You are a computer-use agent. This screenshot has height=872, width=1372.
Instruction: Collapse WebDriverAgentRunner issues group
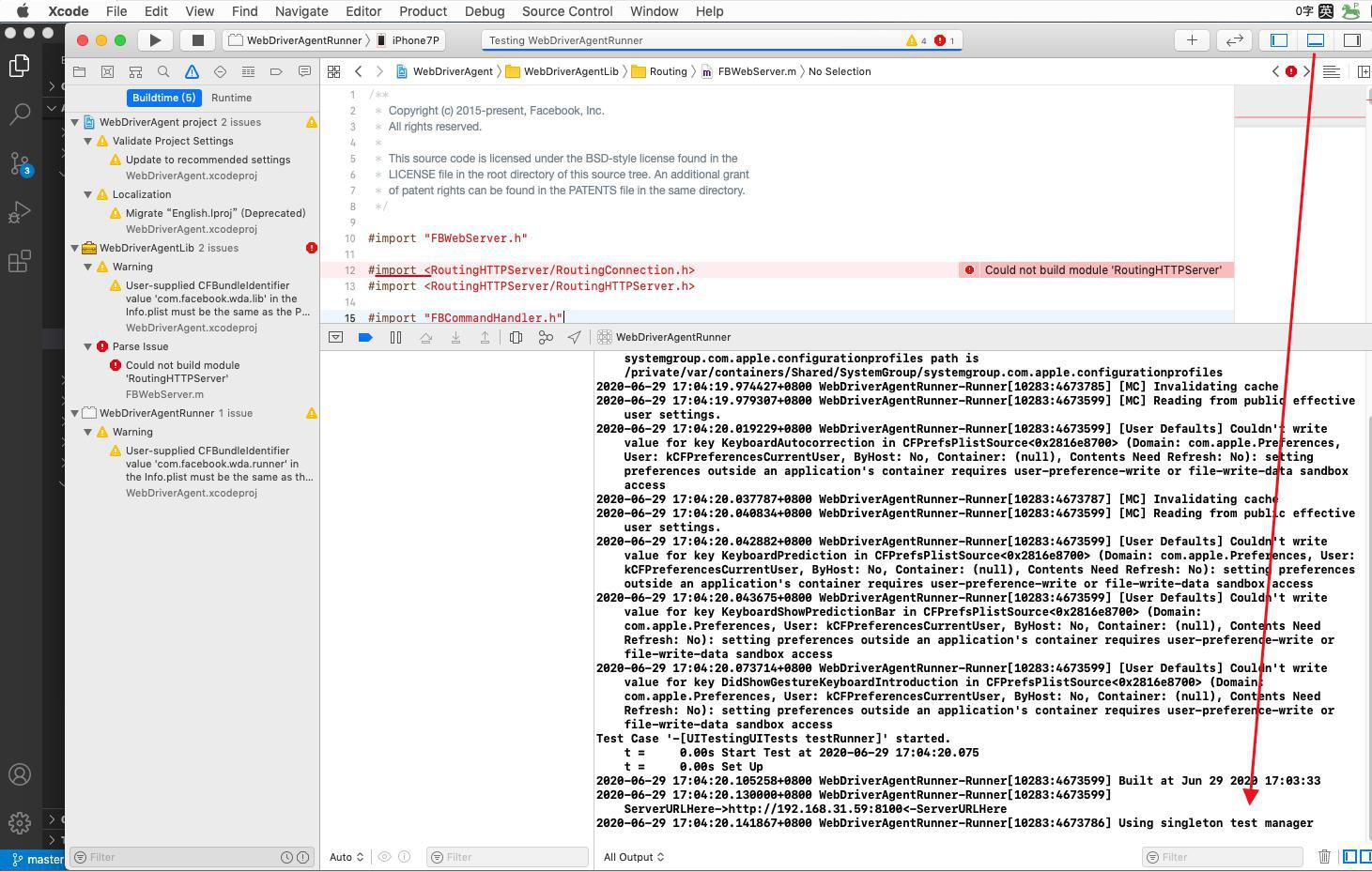coord(75,413)
